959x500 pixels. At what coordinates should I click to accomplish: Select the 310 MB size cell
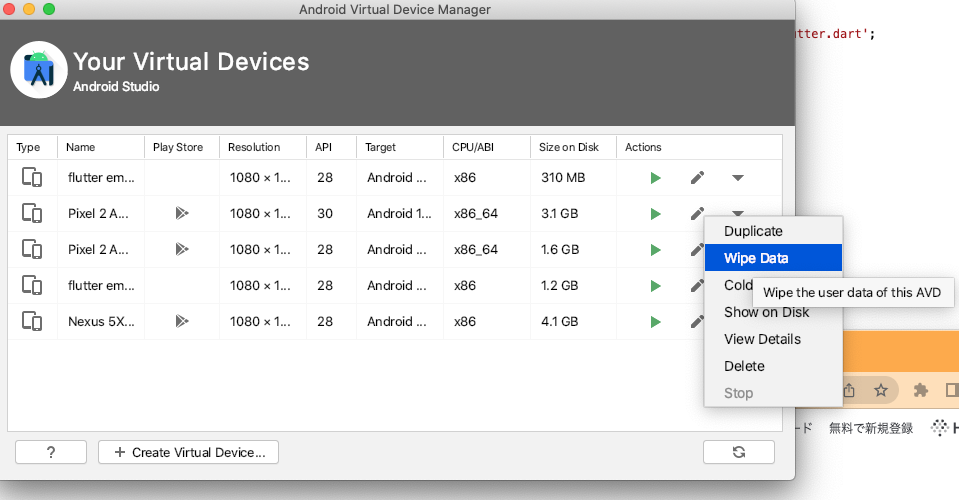click(573, 177)
